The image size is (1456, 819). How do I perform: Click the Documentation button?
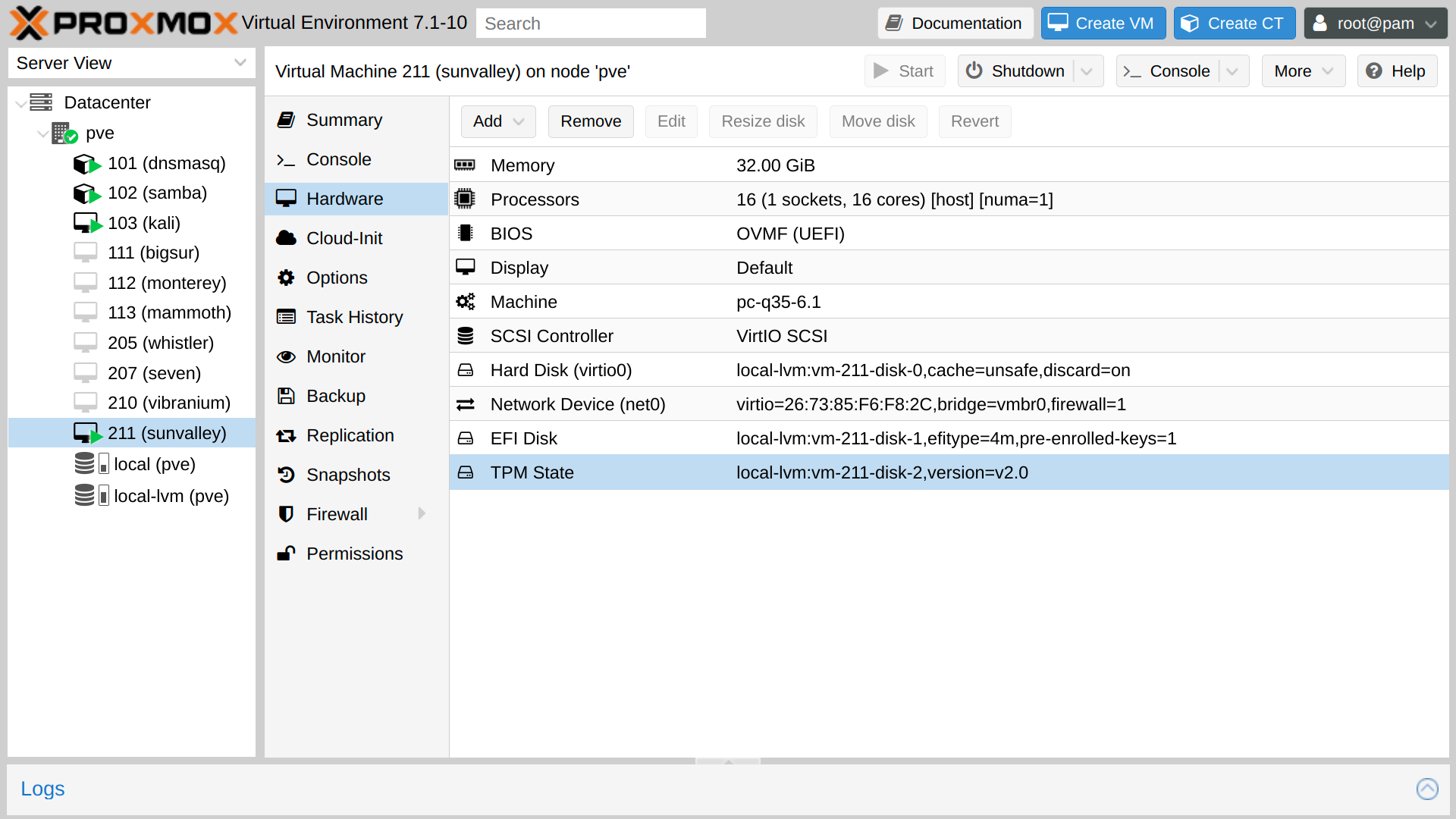pyautogui.click(x=955, y=24)
